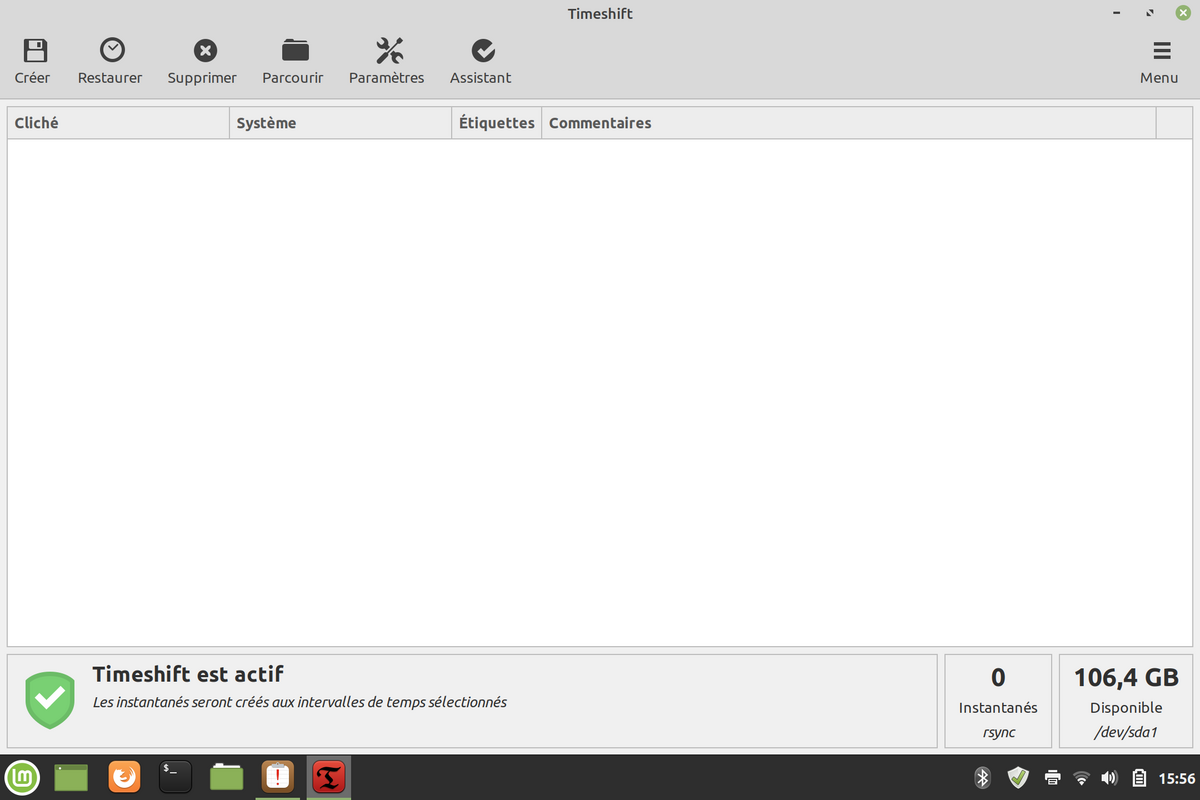The image size is (1200, 800).
Task: Click the 'Timeshift est actif' status text
Action: click(x=188, y=674)
